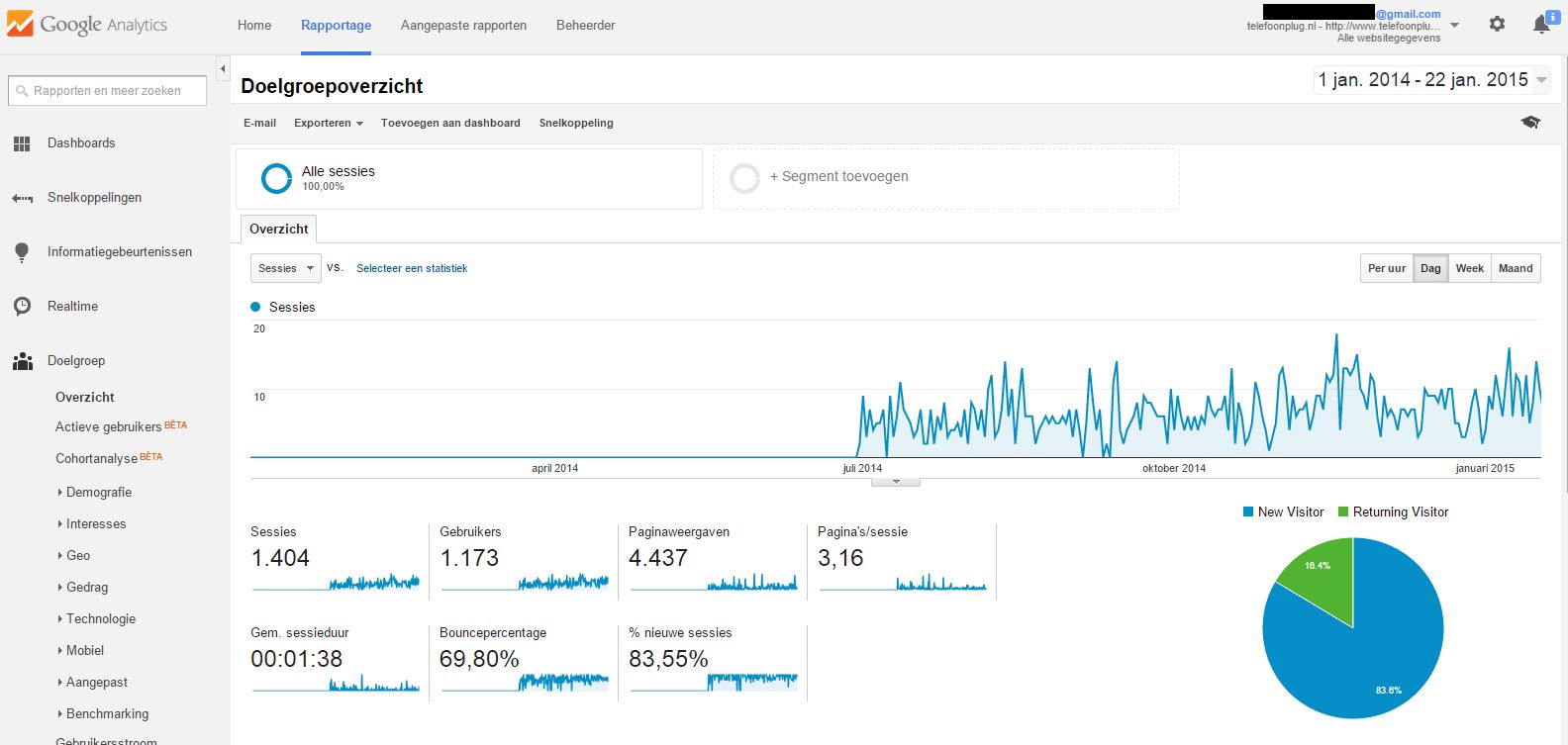Click the Bouncepercentage 69,80% metric sparkline
The width and height of the screenshot is (1568, 745).
(525, 682)
